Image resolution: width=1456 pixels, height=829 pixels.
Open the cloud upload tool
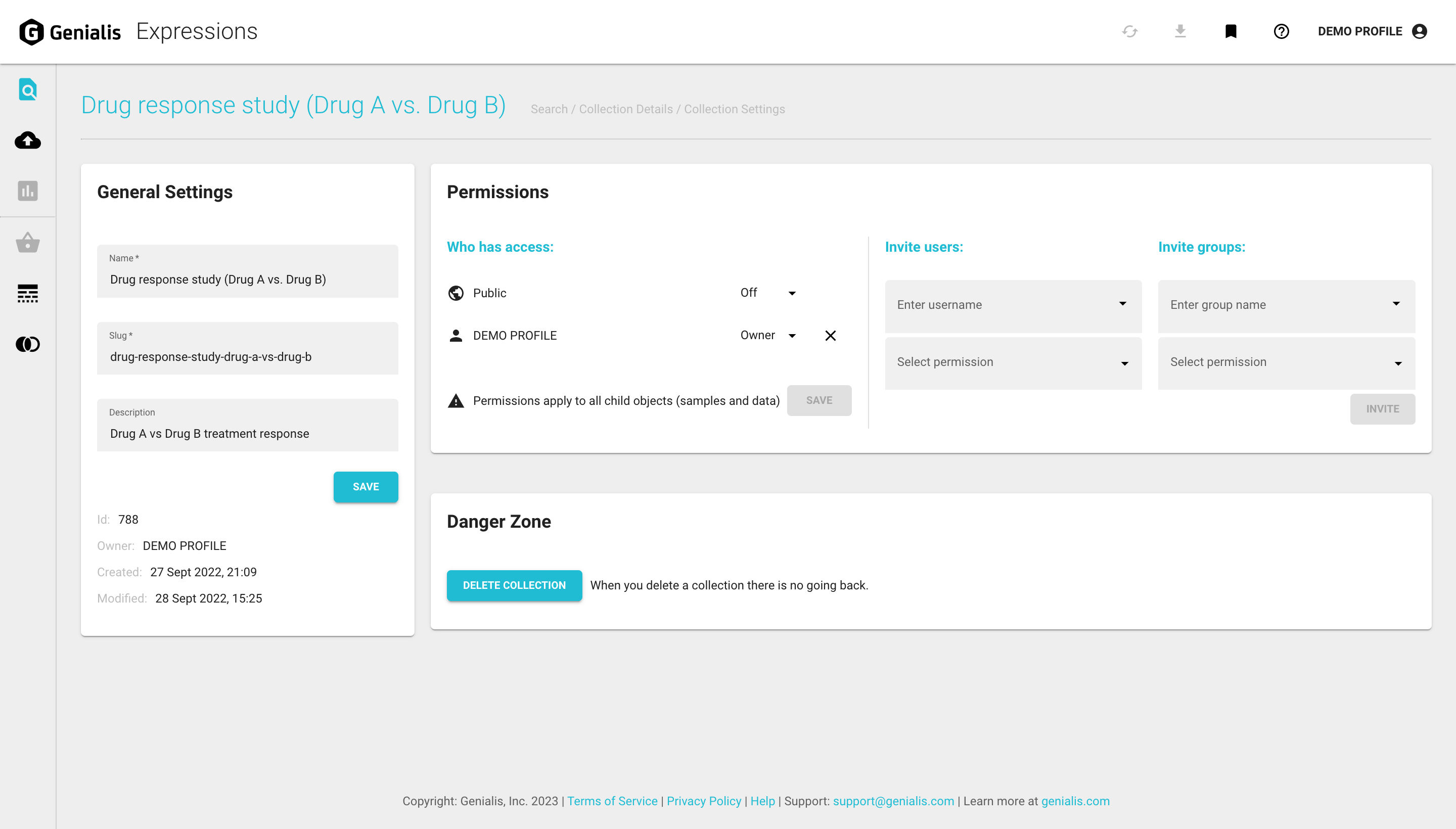point(27,141)
